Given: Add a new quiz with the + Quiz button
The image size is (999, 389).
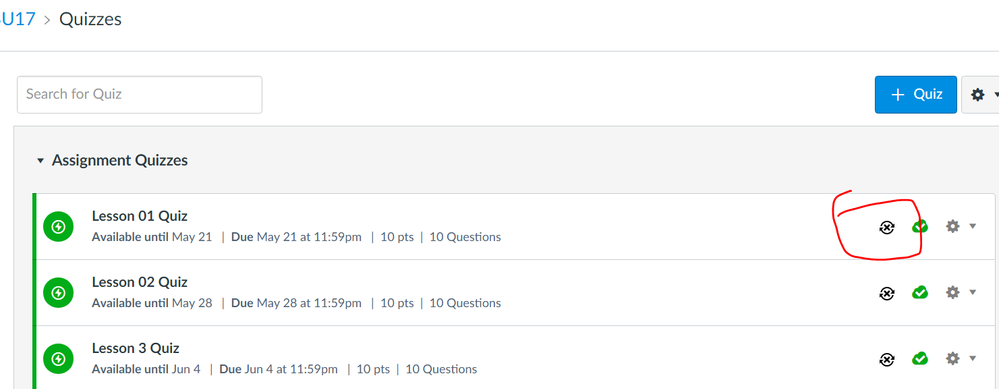Looking at the screenshot, I should click(916, 95).
